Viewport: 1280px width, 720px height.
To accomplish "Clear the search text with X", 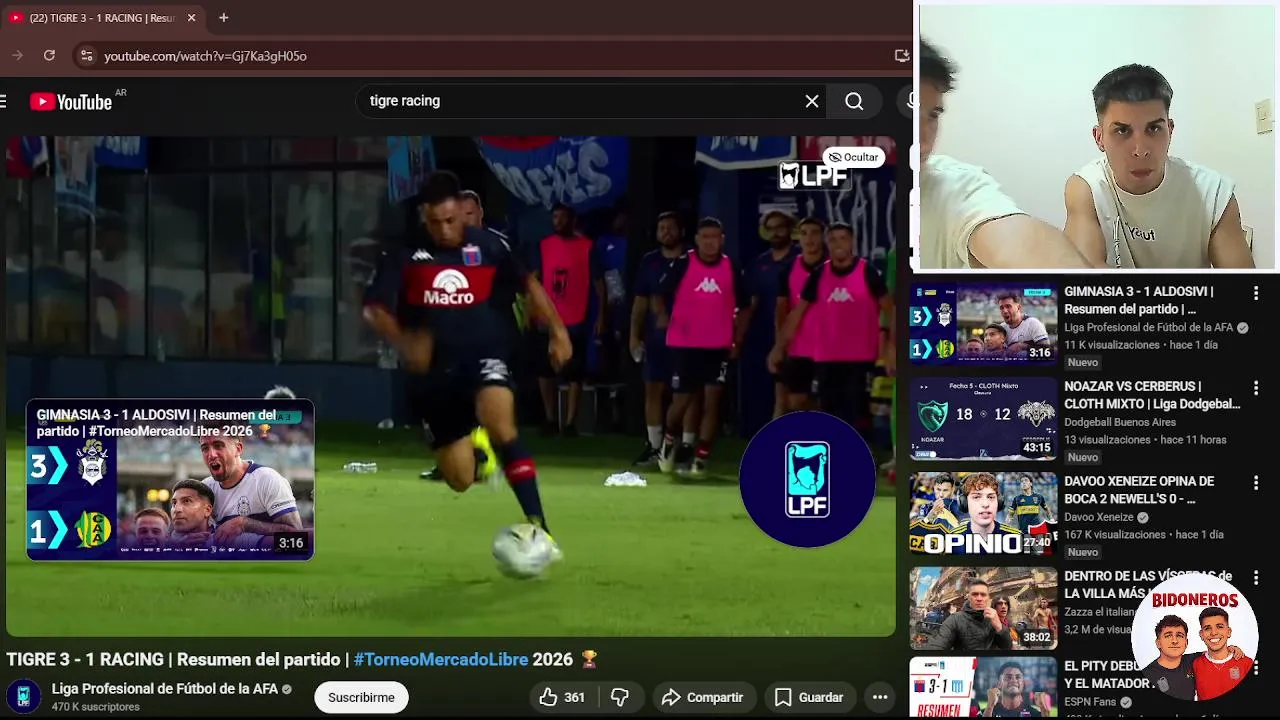I will 812,101.
